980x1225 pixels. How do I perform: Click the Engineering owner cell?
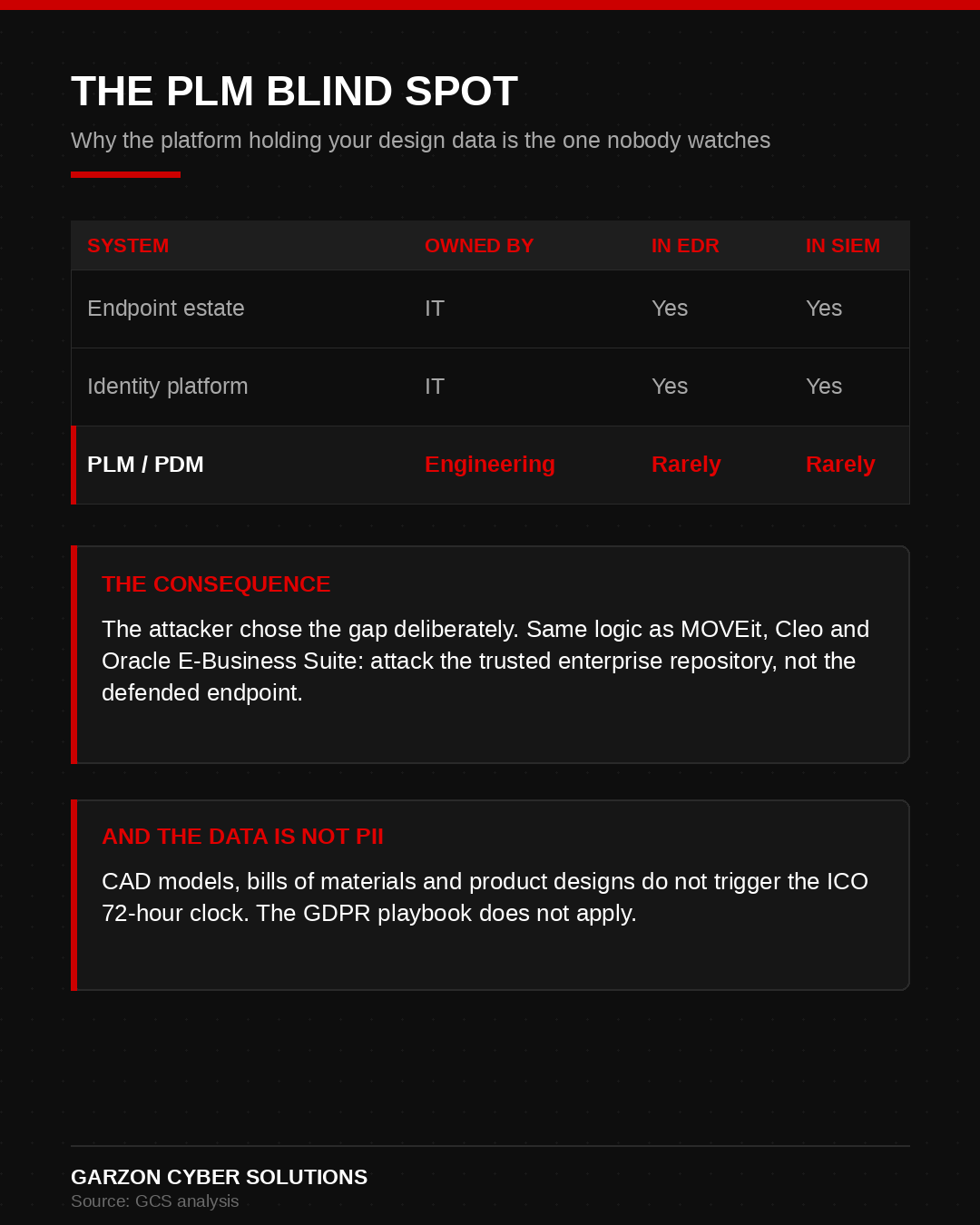tap(490, 465)
